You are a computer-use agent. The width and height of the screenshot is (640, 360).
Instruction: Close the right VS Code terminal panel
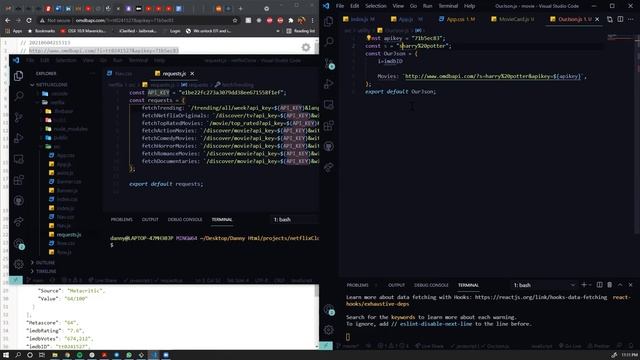click(631, 285)
